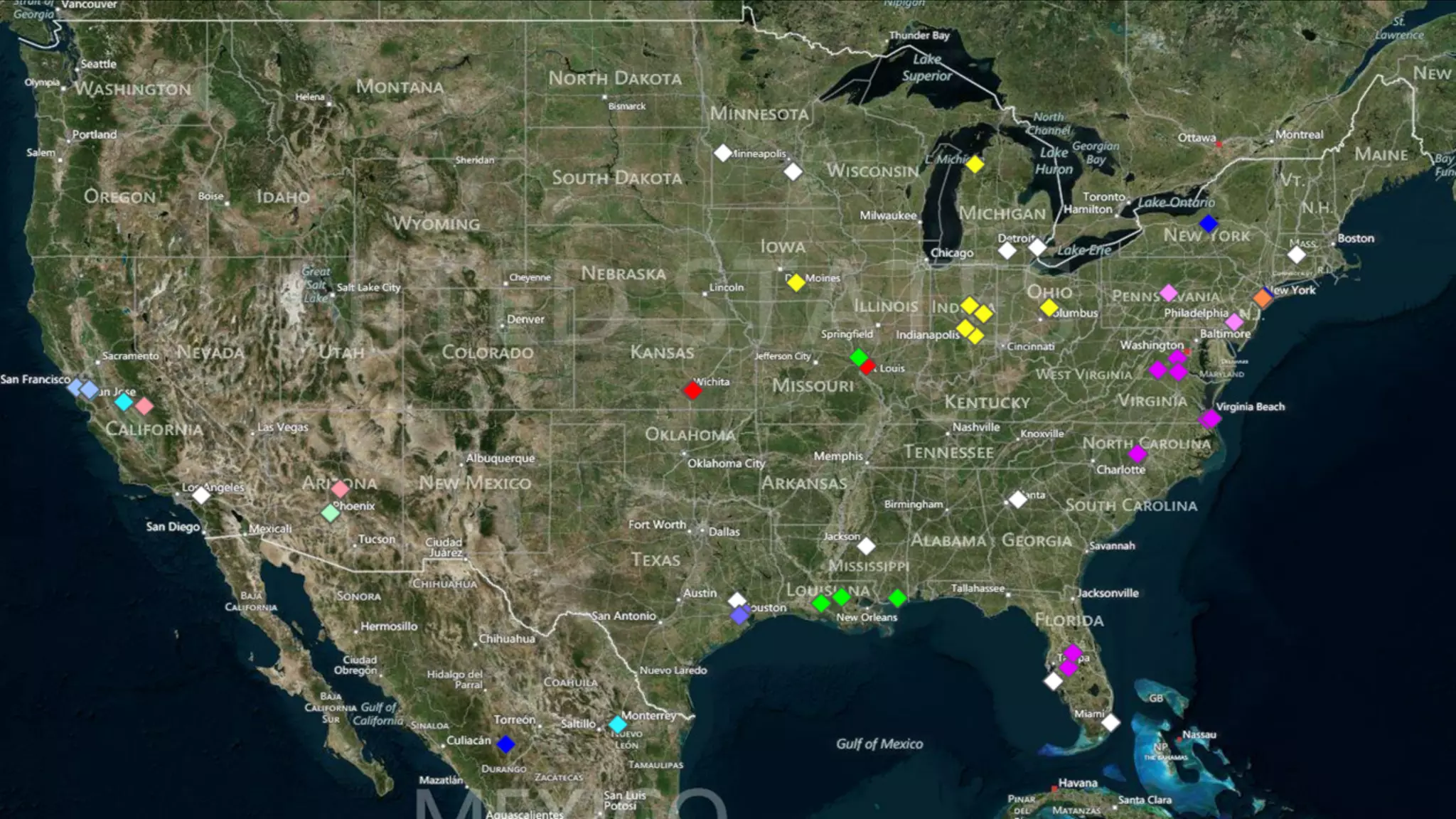Select the white diamond marker west of Detroit
Image resolution: width=1456 pixels, height=819 pixels.
[x=1007, y=250]
